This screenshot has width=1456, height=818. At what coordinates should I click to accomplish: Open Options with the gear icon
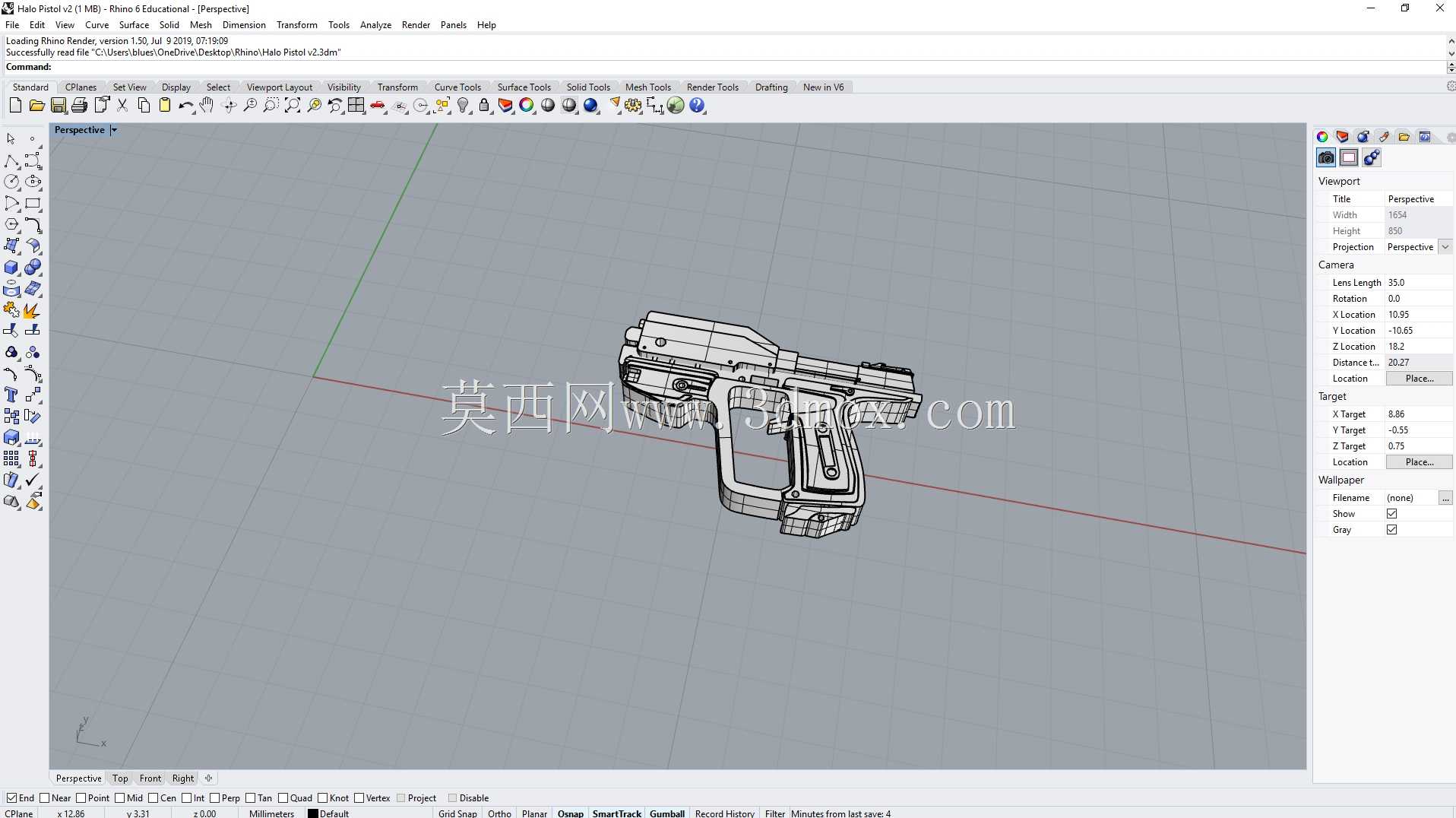coord(633,106)
